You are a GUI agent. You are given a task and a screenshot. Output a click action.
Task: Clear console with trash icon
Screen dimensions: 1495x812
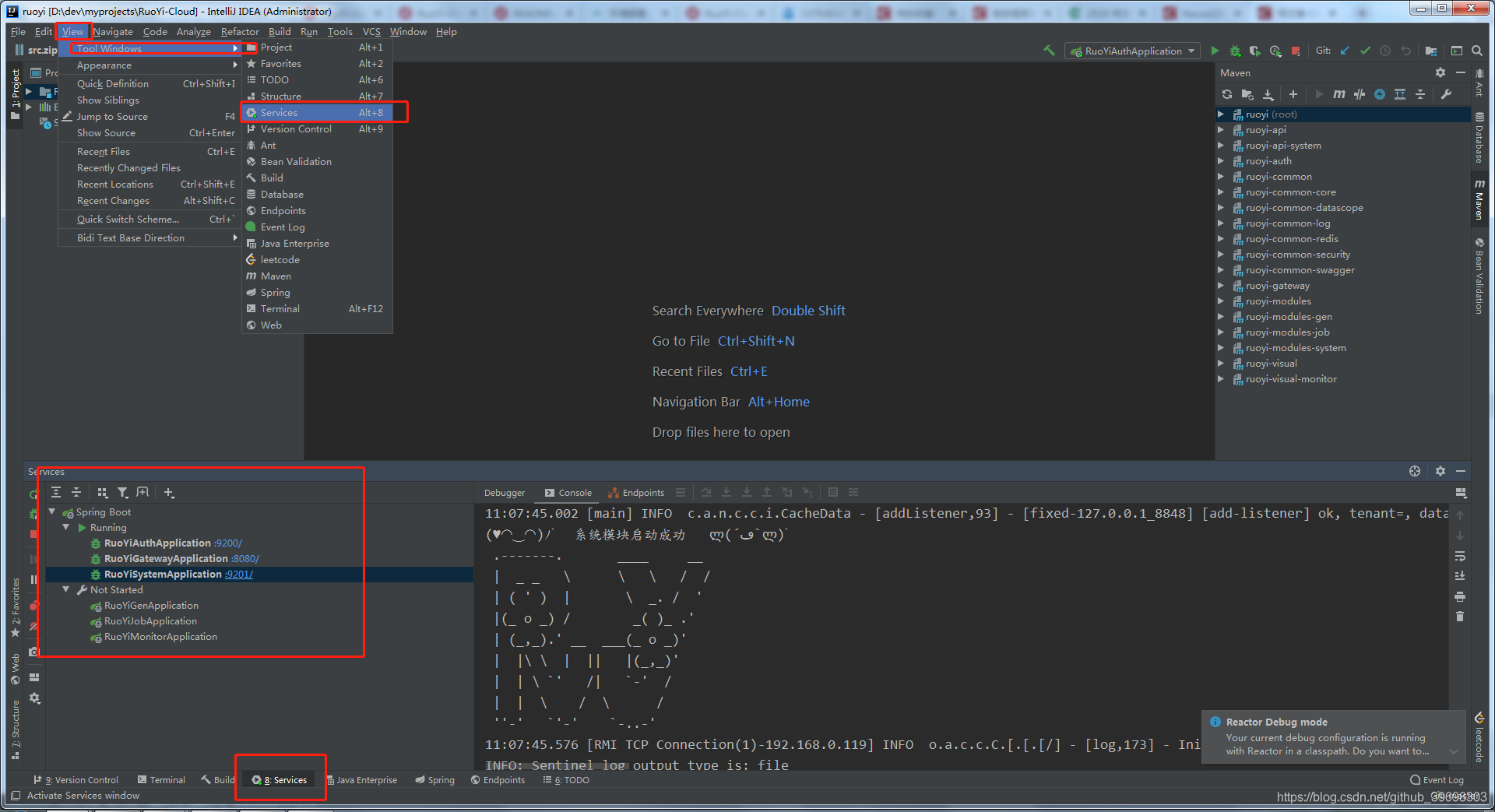click(x=1460, y=617)
